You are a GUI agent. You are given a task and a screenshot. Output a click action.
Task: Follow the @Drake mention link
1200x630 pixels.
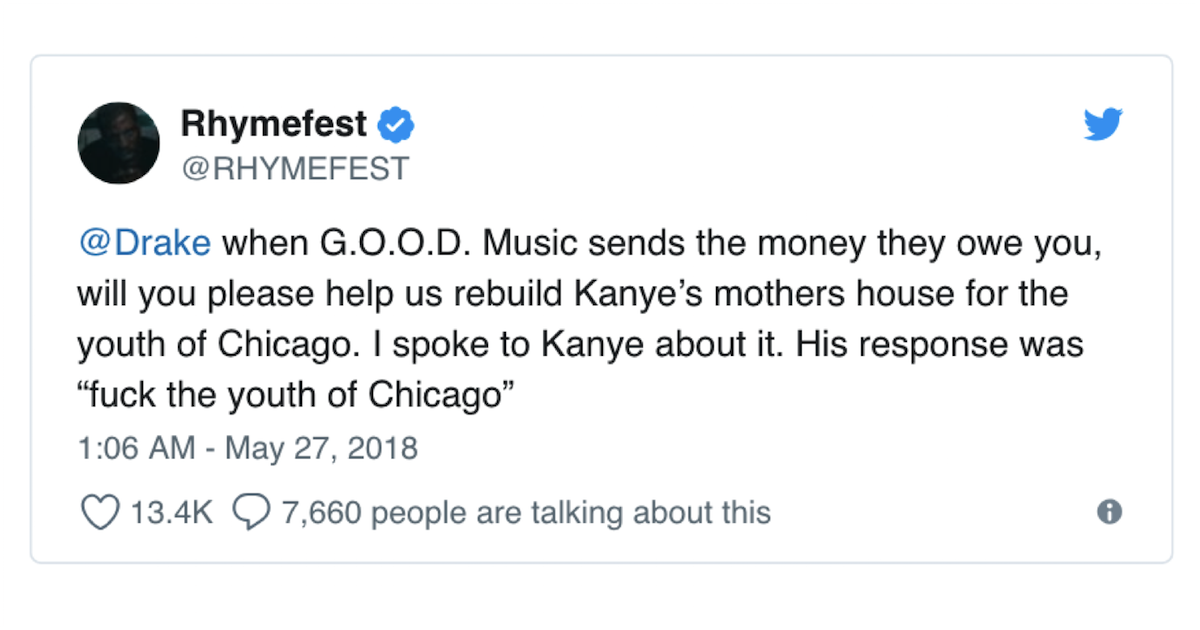144,243
